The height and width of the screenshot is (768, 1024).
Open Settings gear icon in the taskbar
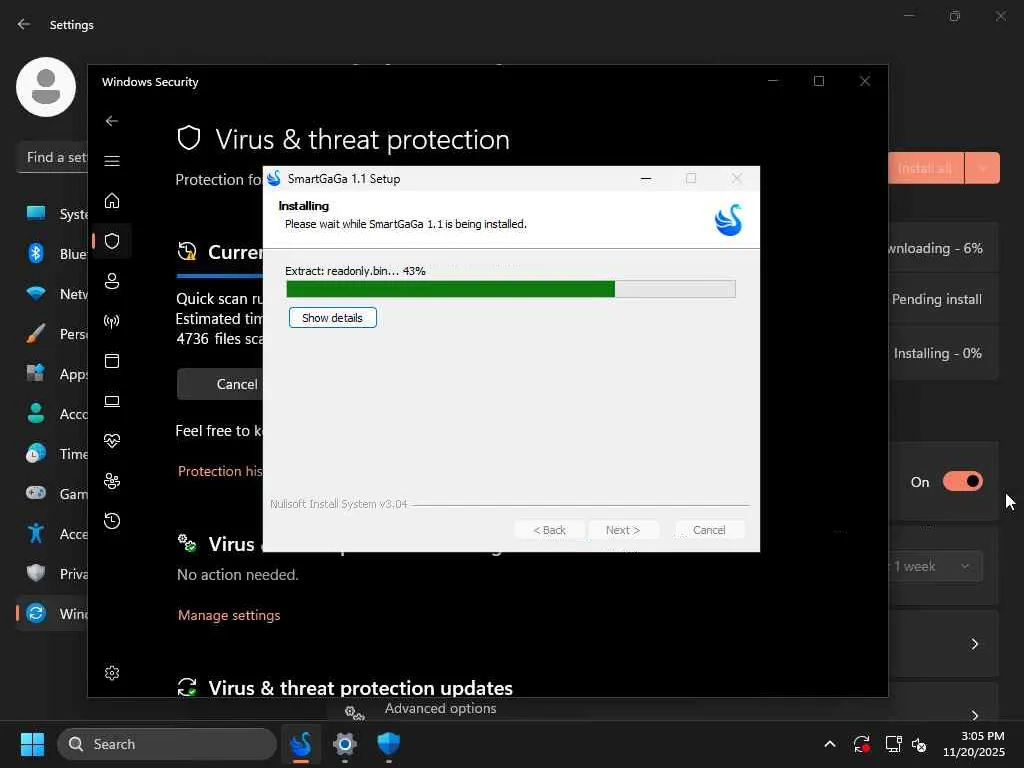coord(345,743)
